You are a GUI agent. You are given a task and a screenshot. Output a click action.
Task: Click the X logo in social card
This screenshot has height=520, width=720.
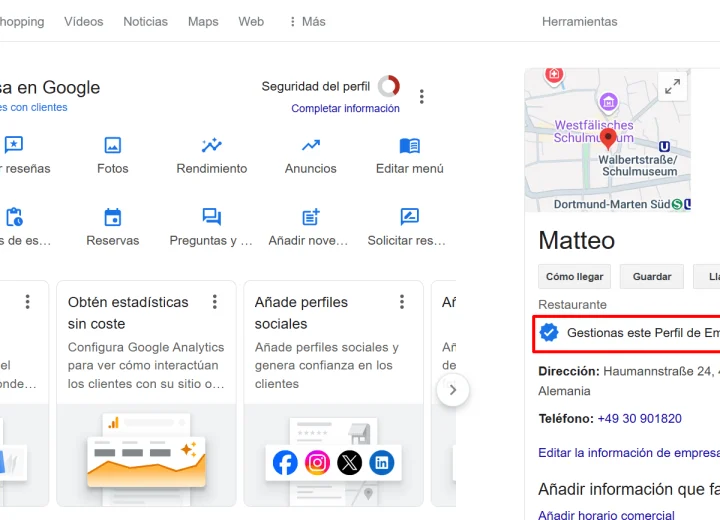(349, 463)
